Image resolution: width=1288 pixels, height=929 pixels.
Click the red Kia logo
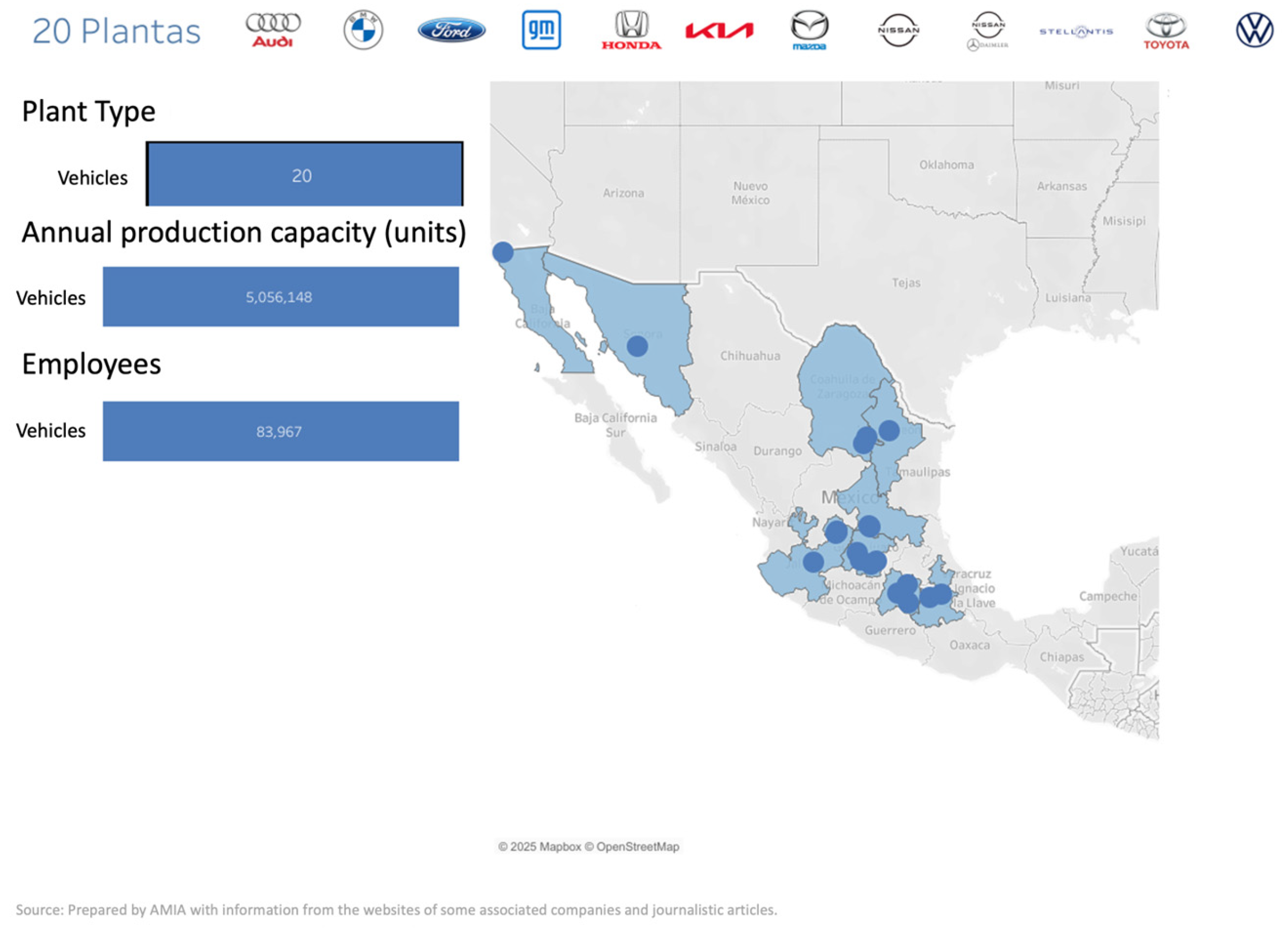click(719, 31)
